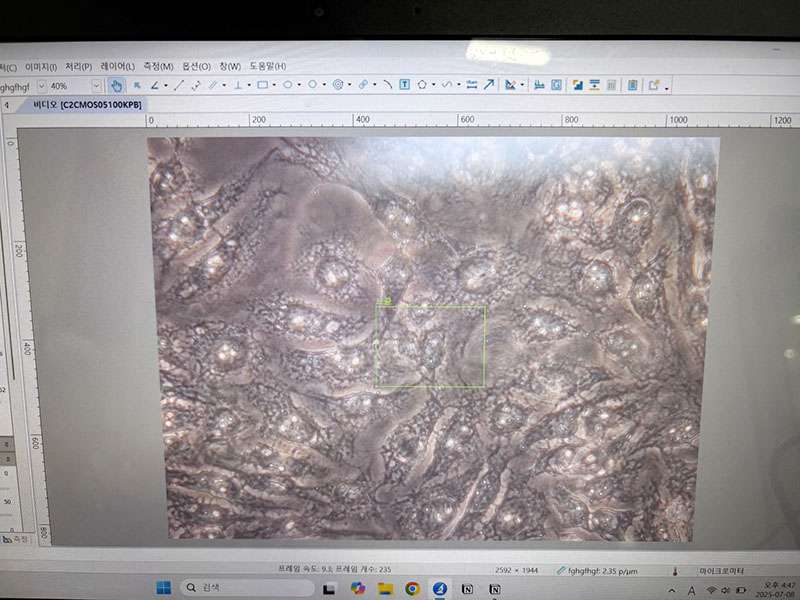Open the 40% zoom level dropdown

(96, 86)
